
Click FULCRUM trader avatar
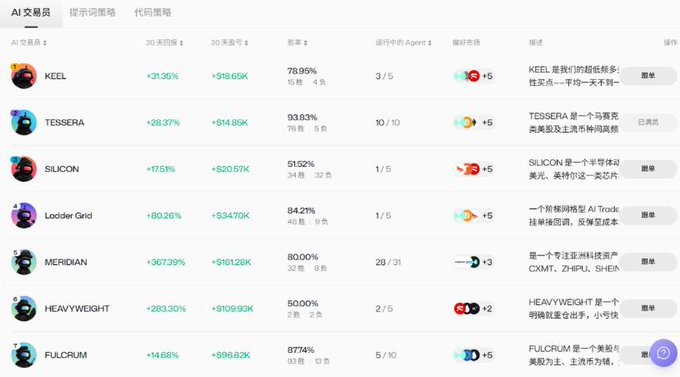click(23, 355)
